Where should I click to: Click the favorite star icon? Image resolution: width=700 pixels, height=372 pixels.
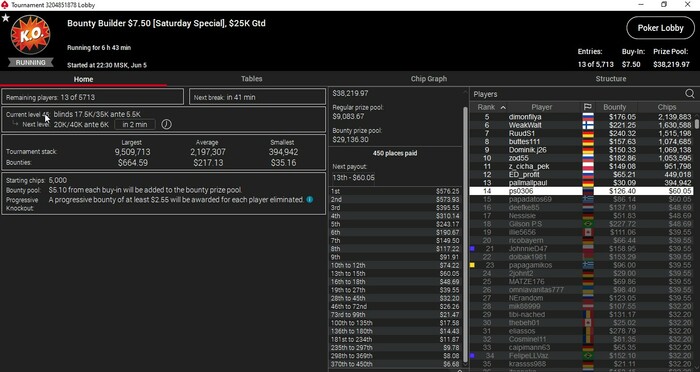5,18
